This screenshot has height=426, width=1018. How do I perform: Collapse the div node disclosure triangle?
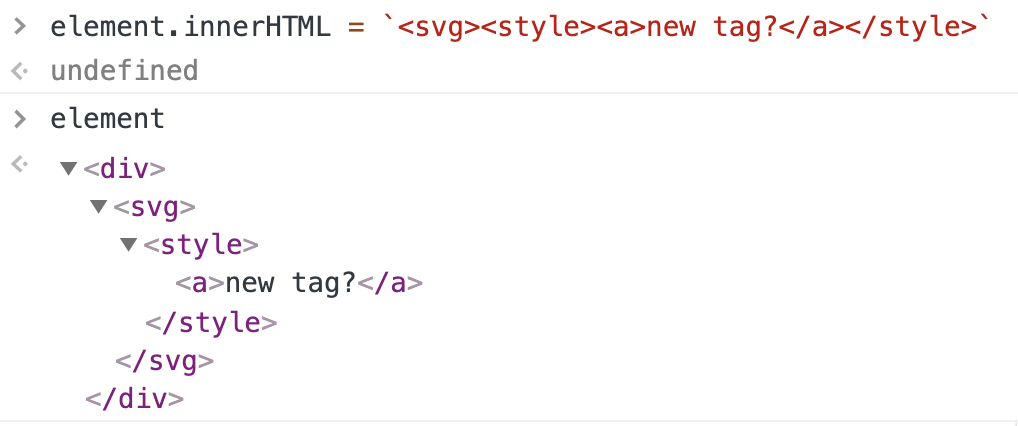68,168
